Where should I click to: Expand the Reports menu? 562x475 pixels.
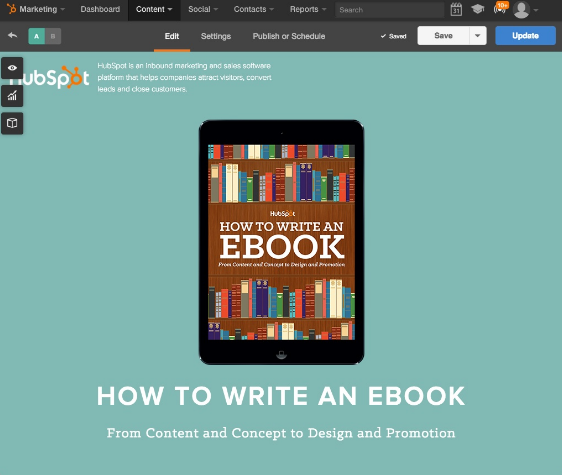pos(308,9)
